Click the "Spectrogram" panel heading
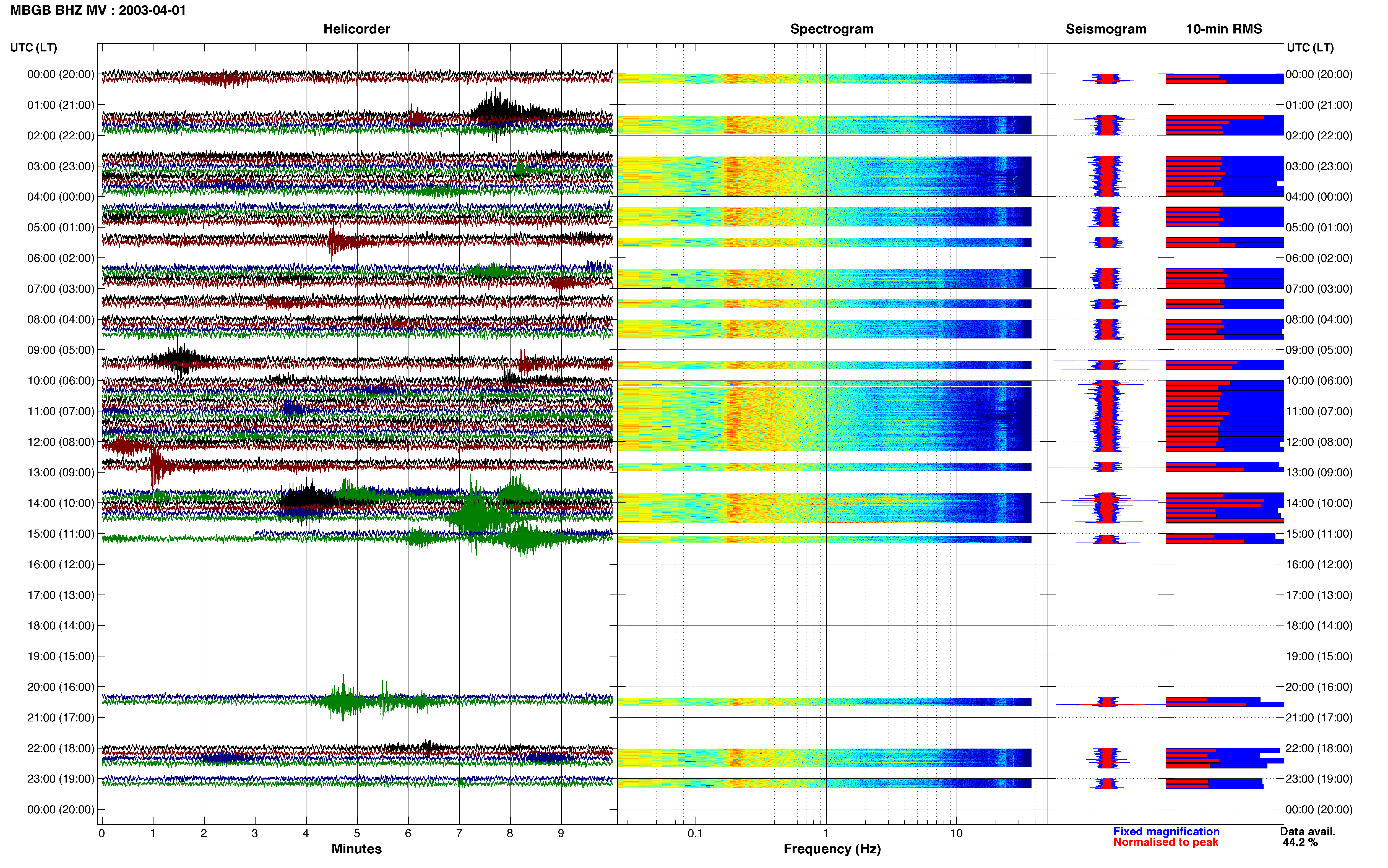1388x868 pixels. click(x=832, y=29)
